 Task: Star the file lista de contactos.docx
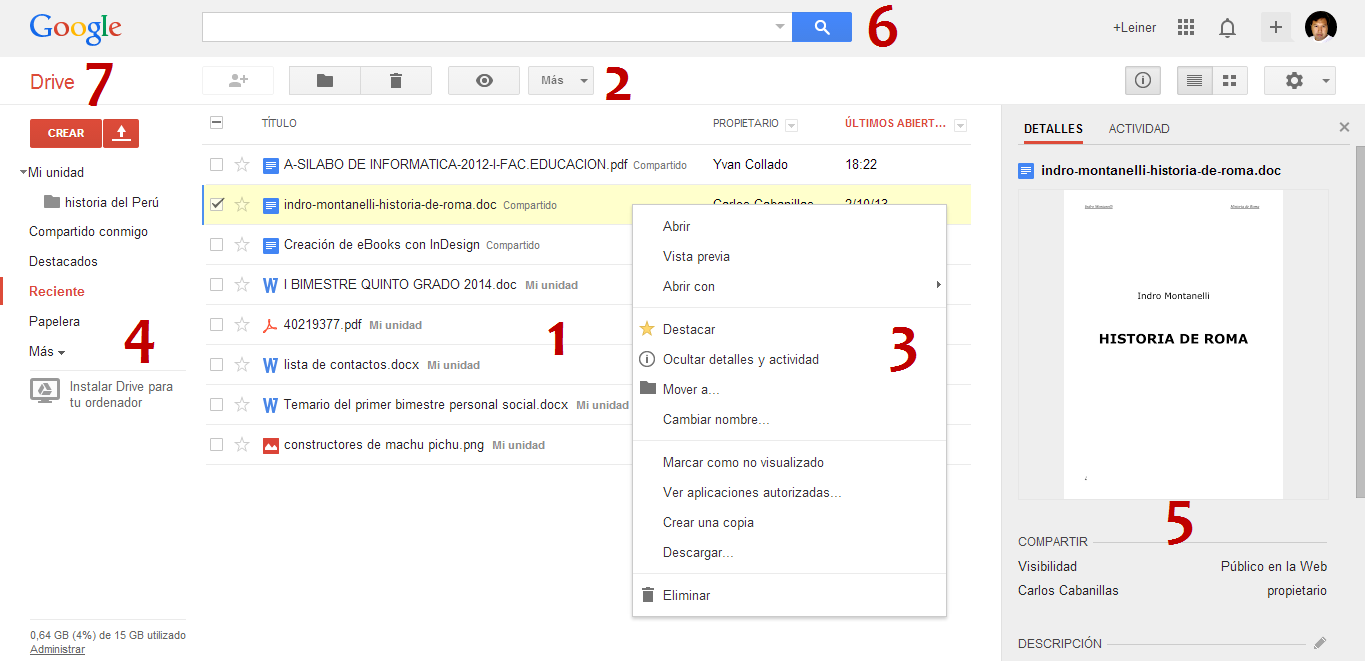[x=242, y=364]
